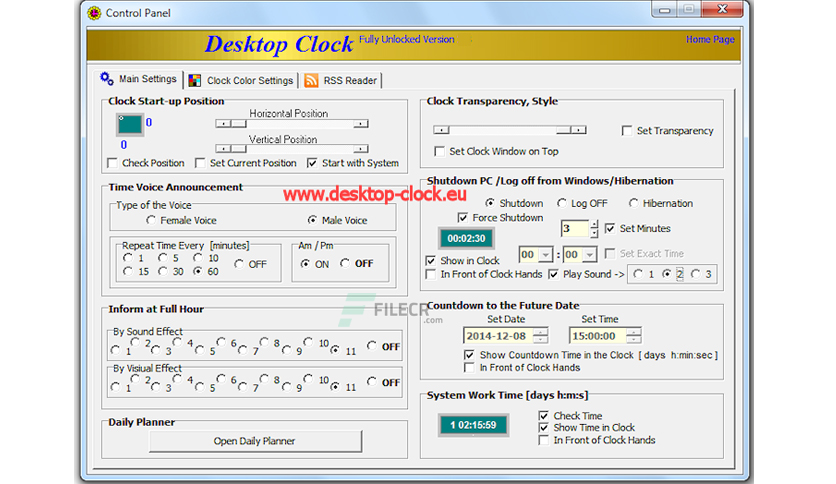
Task: Turn By Visiual Effect OFF
Action: (x=372, y=382)
